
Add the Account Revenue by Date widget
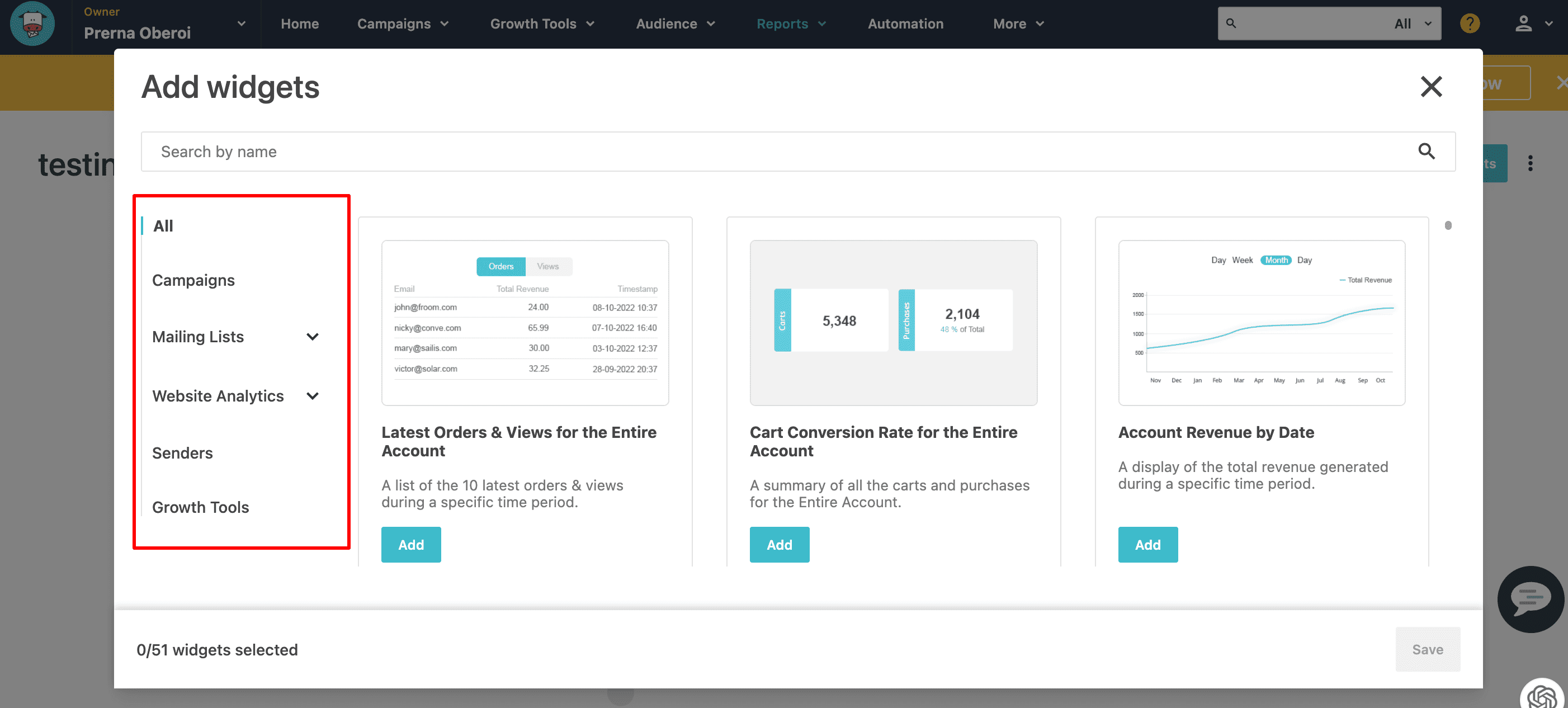[x=1147, y=544]
